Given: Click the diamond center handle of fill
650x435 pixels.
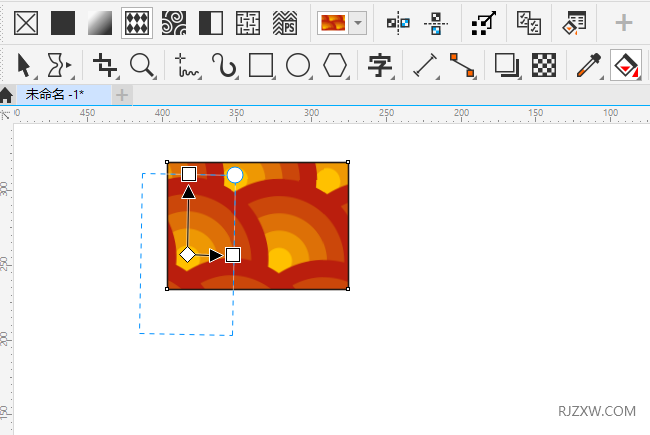Looking at the screenshot, I should [x=187, y=254].
